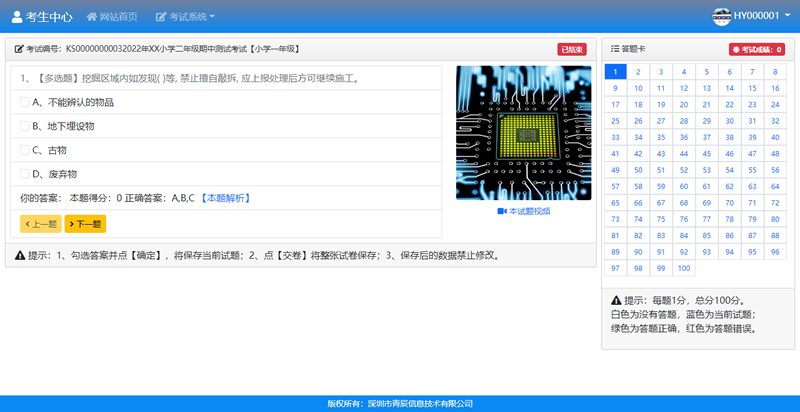This screenshot has width=800, height=412.
Task: Click the video camera icon for 本试题视频
Action: point(501,211)
